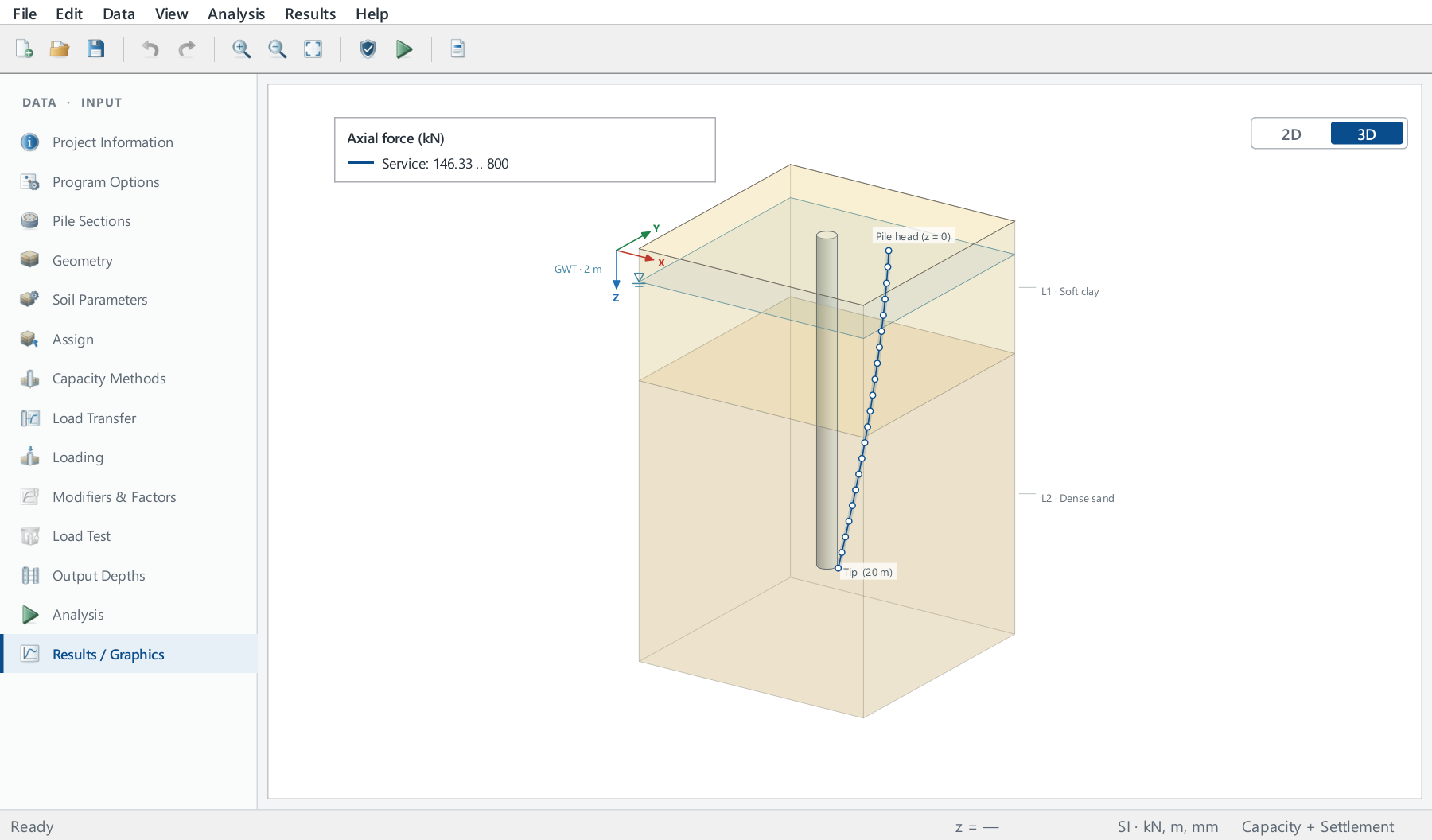This screenshot has width=1432, height=840.
Task: Open the Loading section
Action: 129,457
